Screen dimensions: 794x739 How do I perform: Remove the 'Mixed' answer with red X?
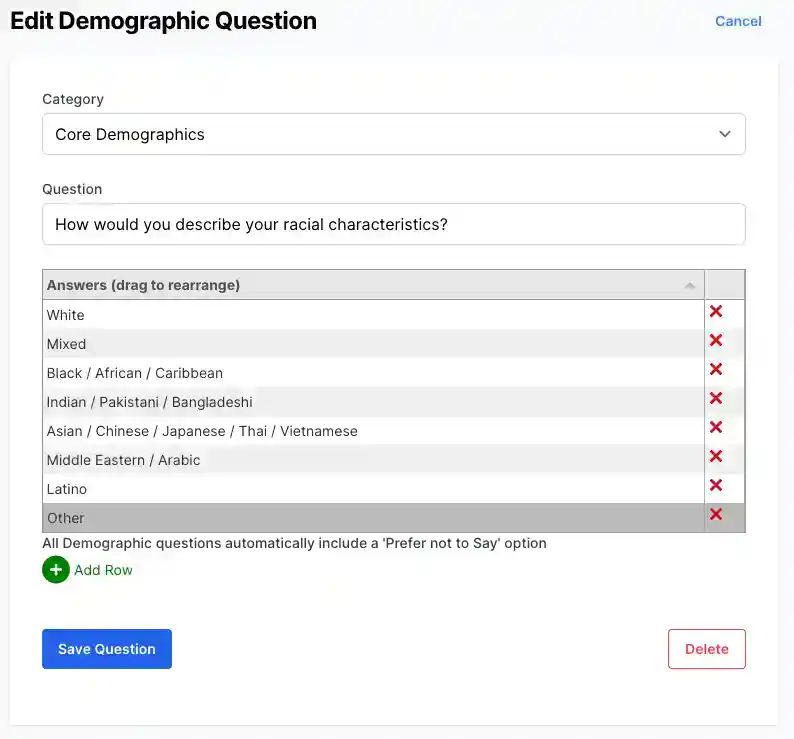click(716, 341)
